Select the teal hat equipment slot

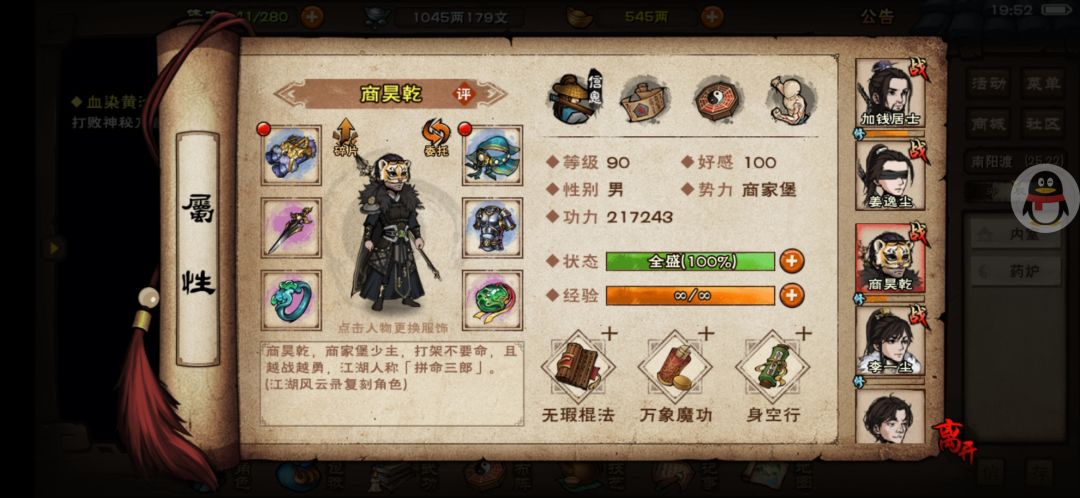coord(492,155)
